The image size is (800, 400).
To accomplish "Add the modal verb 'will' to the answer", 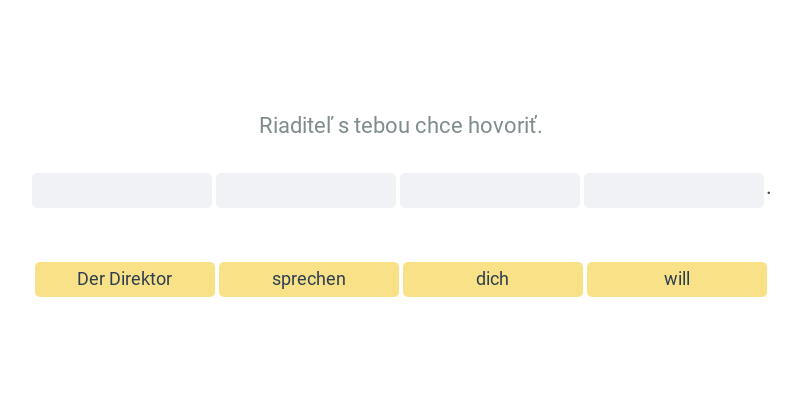I will pyautogui.click(x=677, y=279).
